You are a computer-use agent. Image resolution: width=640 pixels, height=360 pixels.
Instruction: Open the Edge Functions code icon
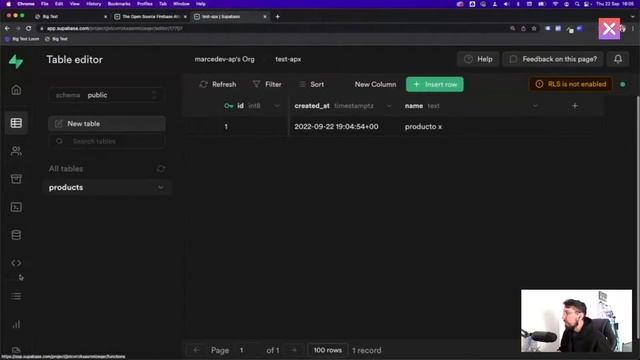tap(16, 263)
